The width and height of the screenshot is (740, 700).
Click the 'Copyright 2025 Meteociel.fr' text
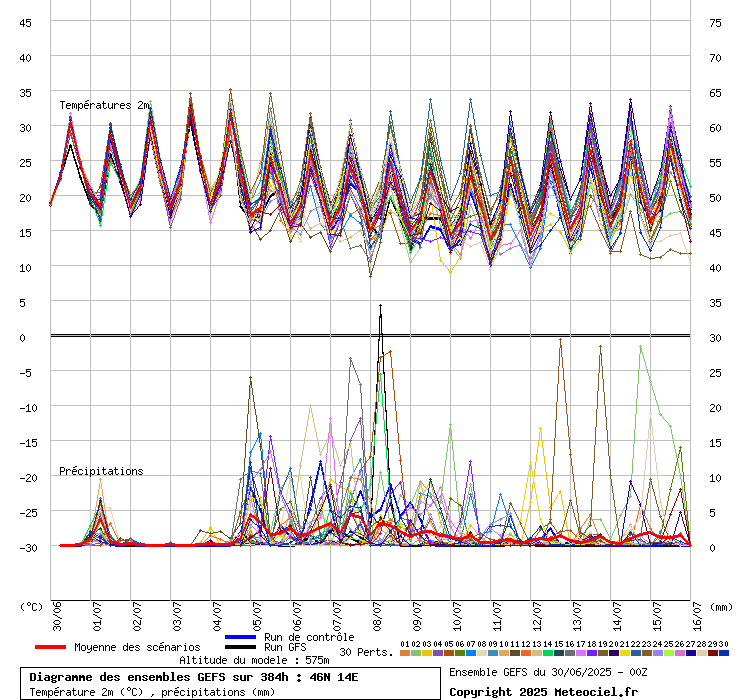[543, 691]
